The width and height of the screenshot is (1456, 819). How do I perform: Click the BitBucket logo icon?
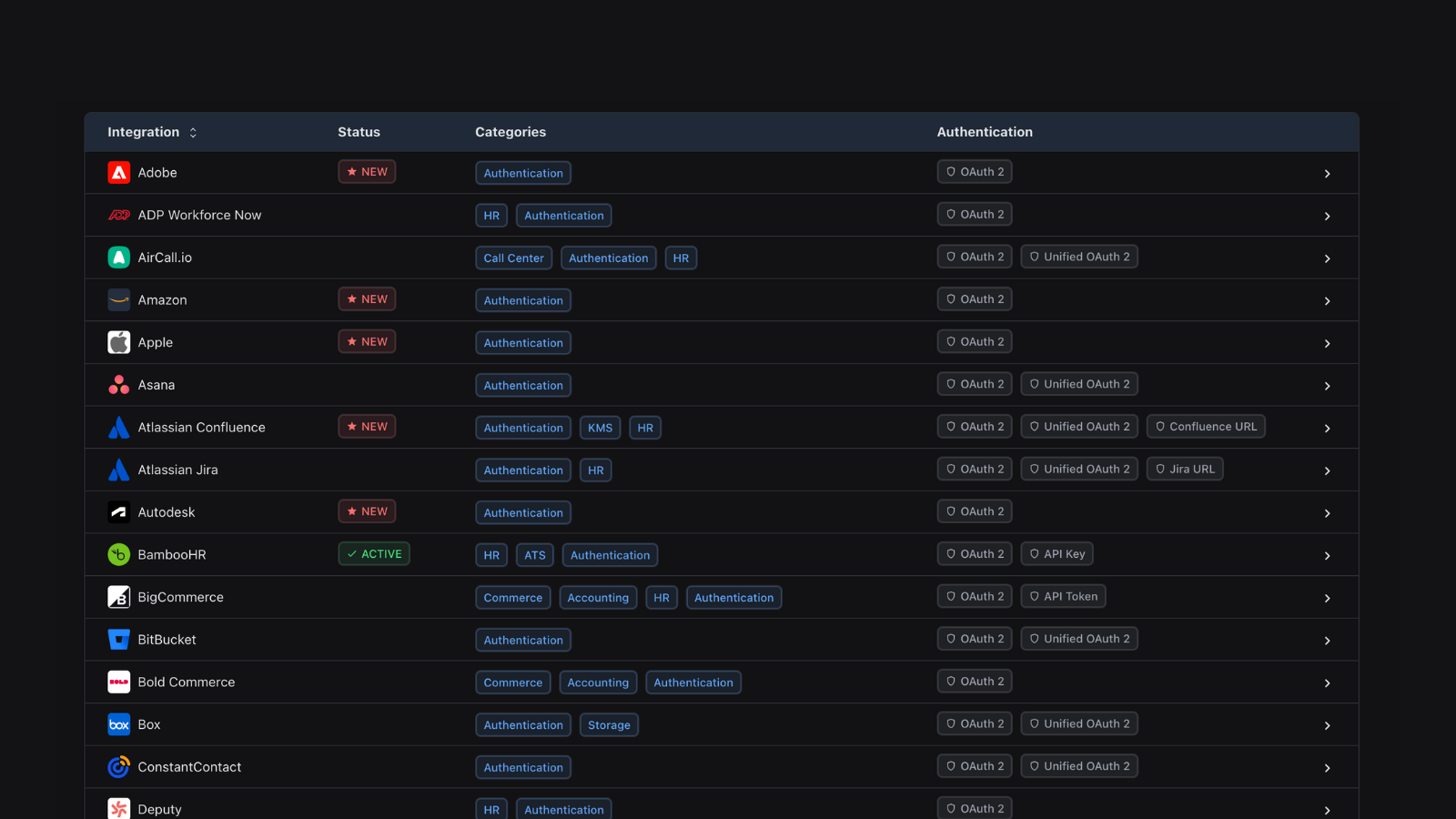click(118, 639)
